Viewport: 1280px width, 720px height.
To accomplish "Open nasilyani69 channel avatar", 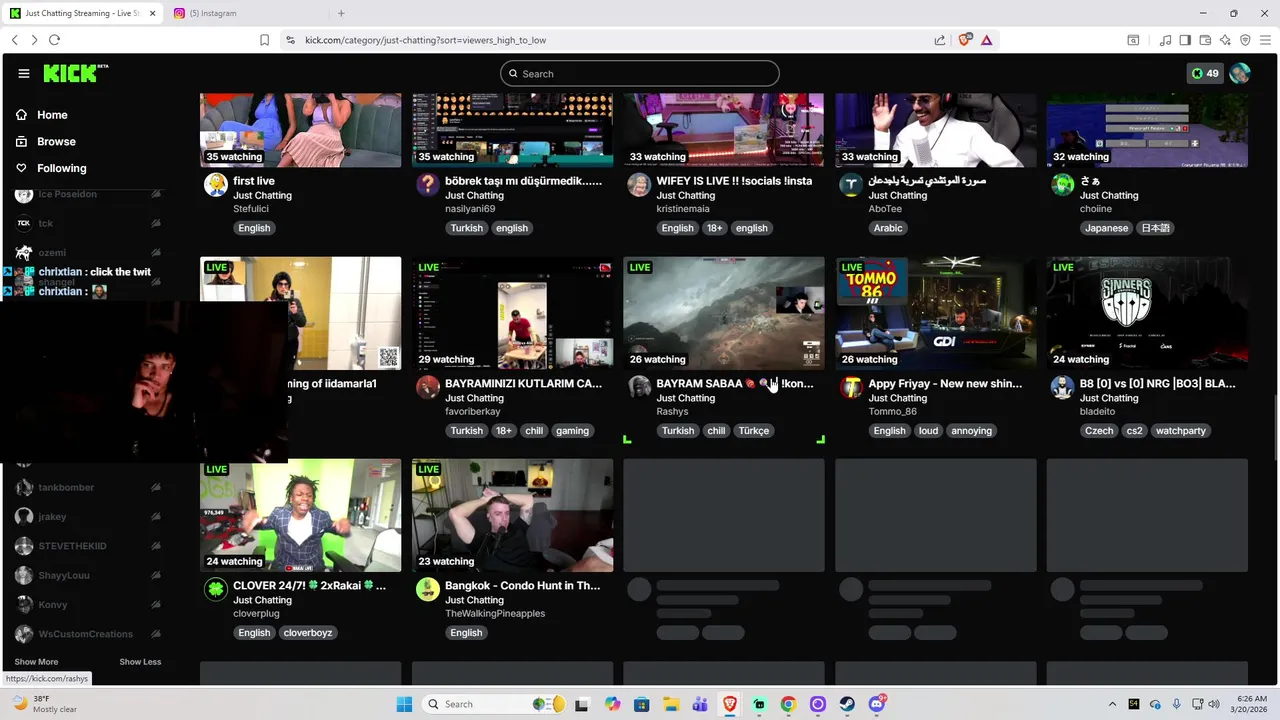I will click(428, 185).
